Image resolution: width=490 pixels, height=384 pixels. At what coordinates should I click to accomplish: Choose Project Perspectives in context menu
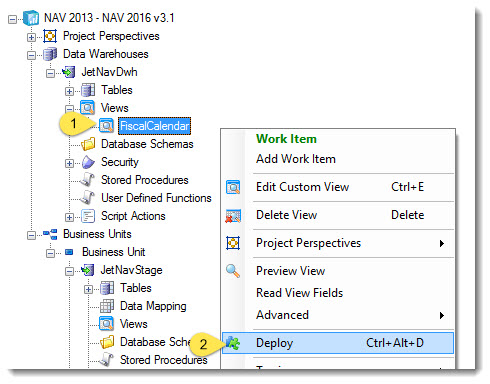point(338,243)
